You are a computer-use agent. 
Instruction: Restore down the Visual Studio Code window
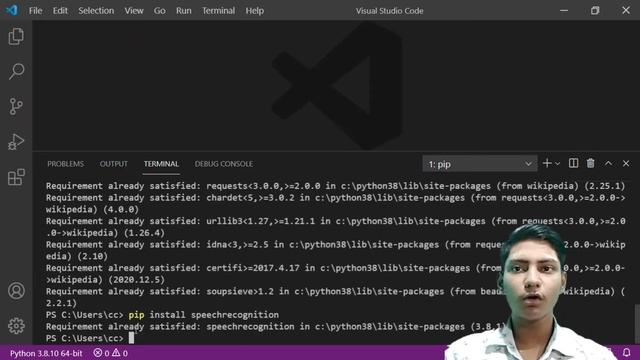595,10
